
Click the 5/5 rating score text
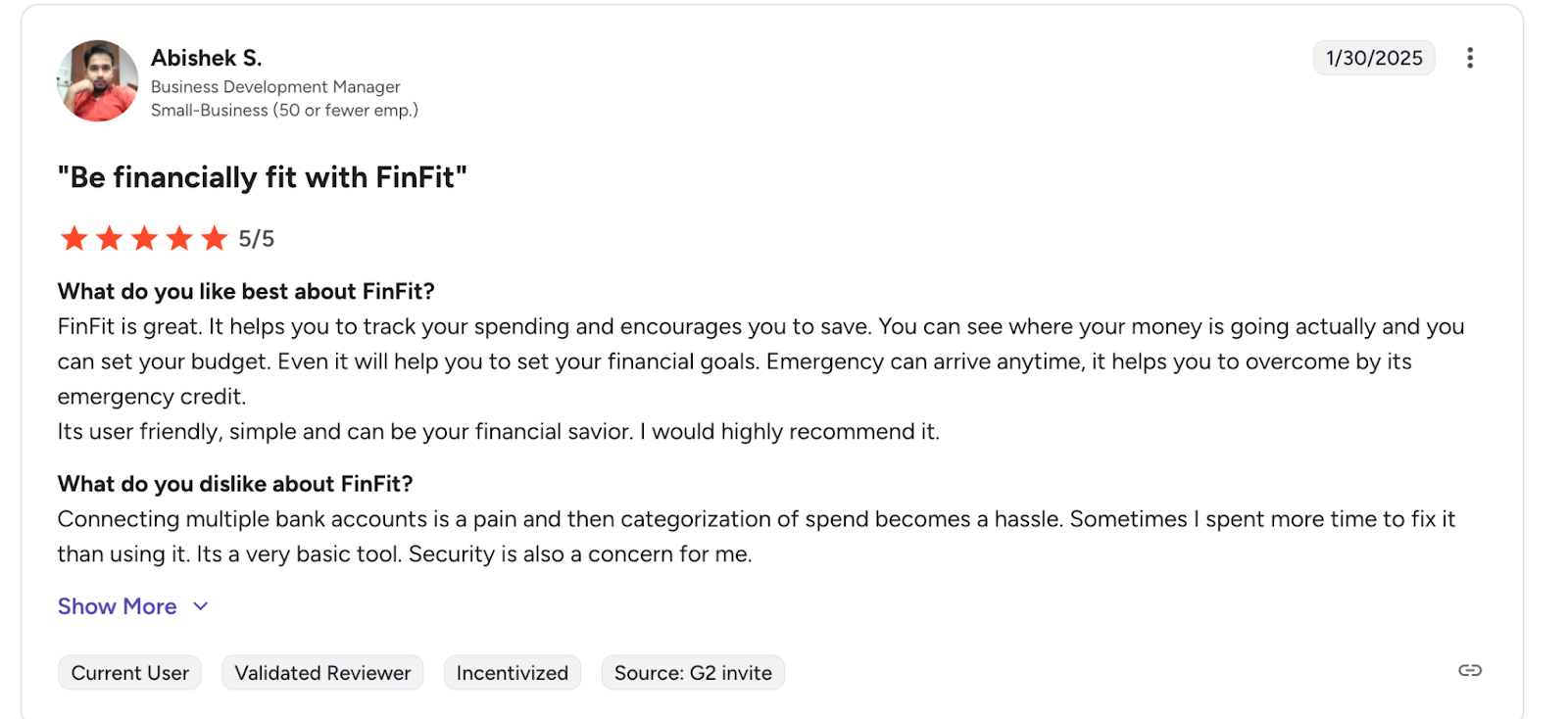click(257, 239)
